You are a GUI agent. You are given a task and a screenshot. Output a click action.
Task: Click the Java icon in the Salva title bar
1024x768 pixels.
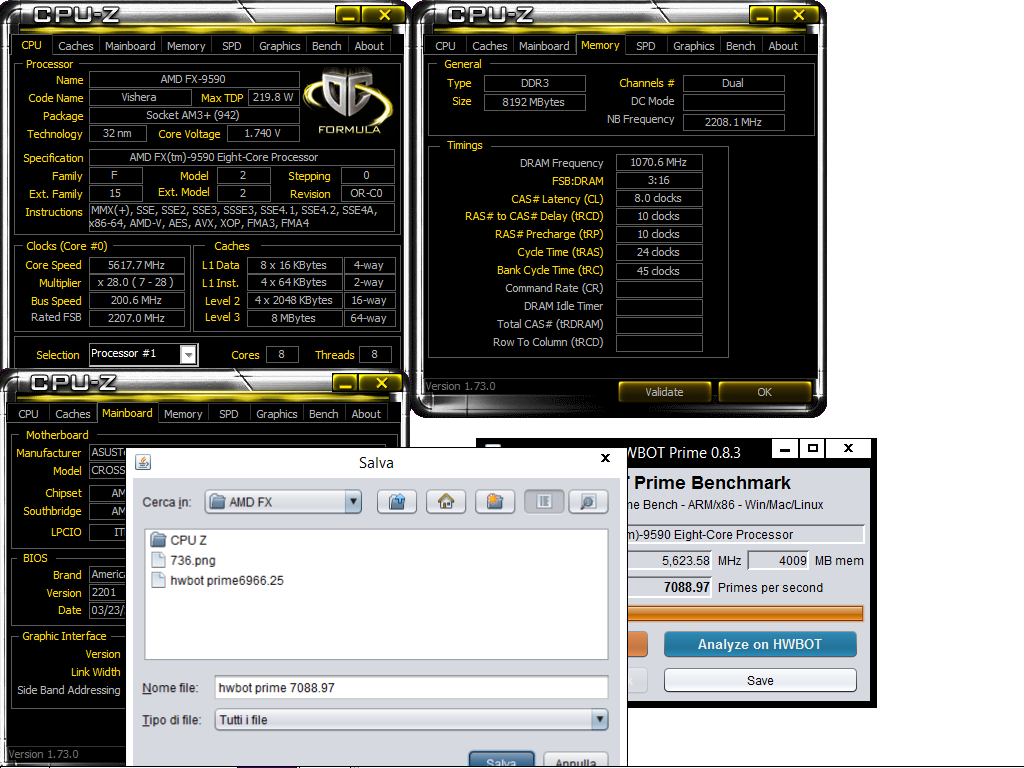[143, 462]
